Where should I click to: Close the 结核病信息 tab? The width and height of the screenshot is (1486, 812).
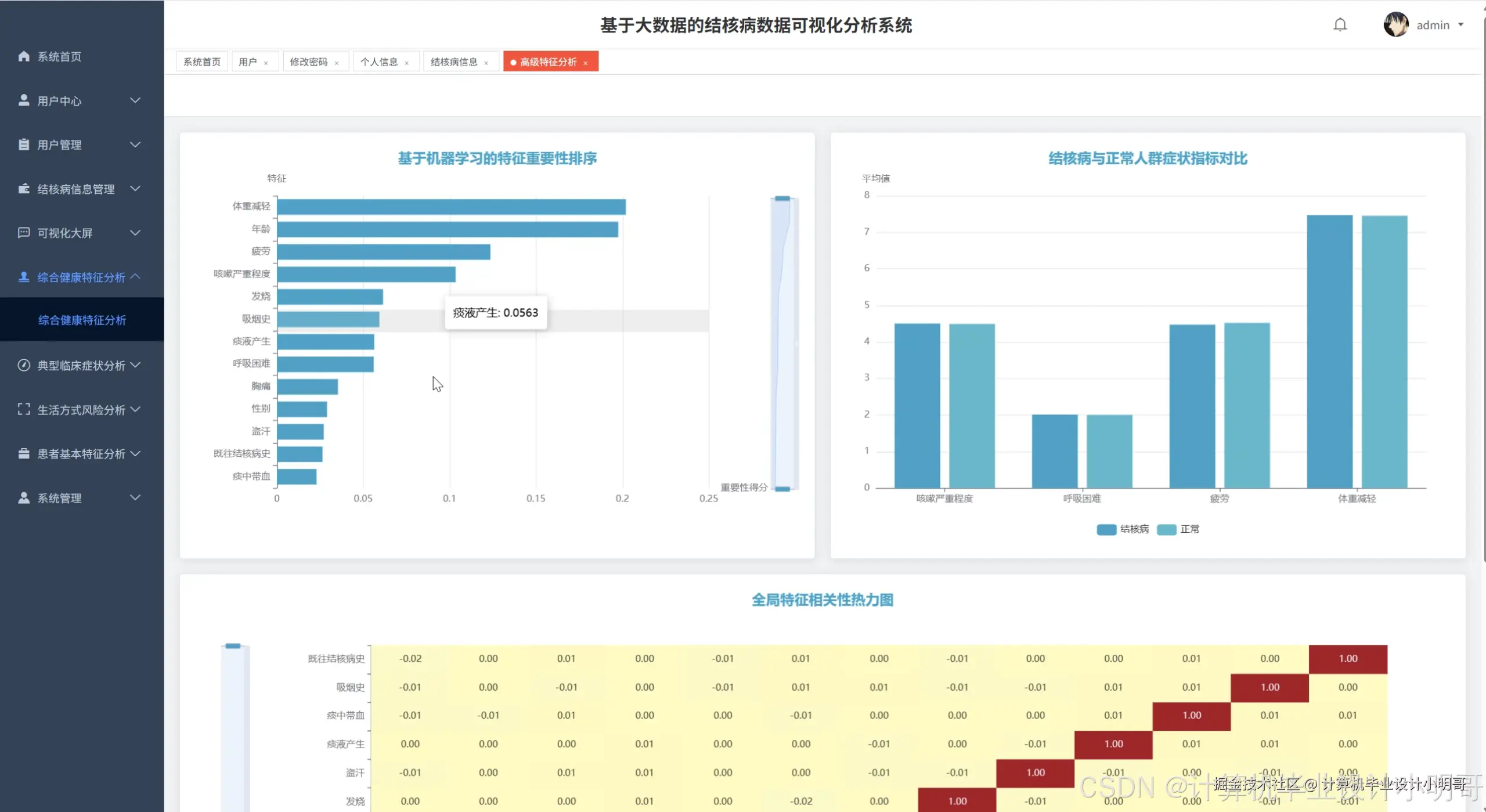click(x=486, y=63)
